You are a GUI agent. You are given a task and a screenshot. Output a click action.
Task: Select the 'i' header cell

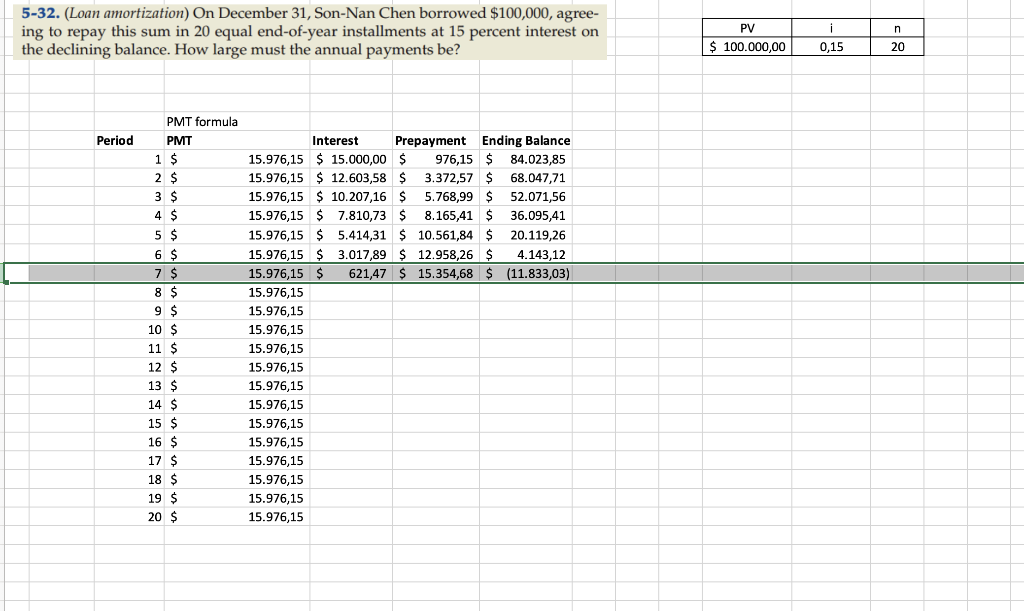click(831, 28)
